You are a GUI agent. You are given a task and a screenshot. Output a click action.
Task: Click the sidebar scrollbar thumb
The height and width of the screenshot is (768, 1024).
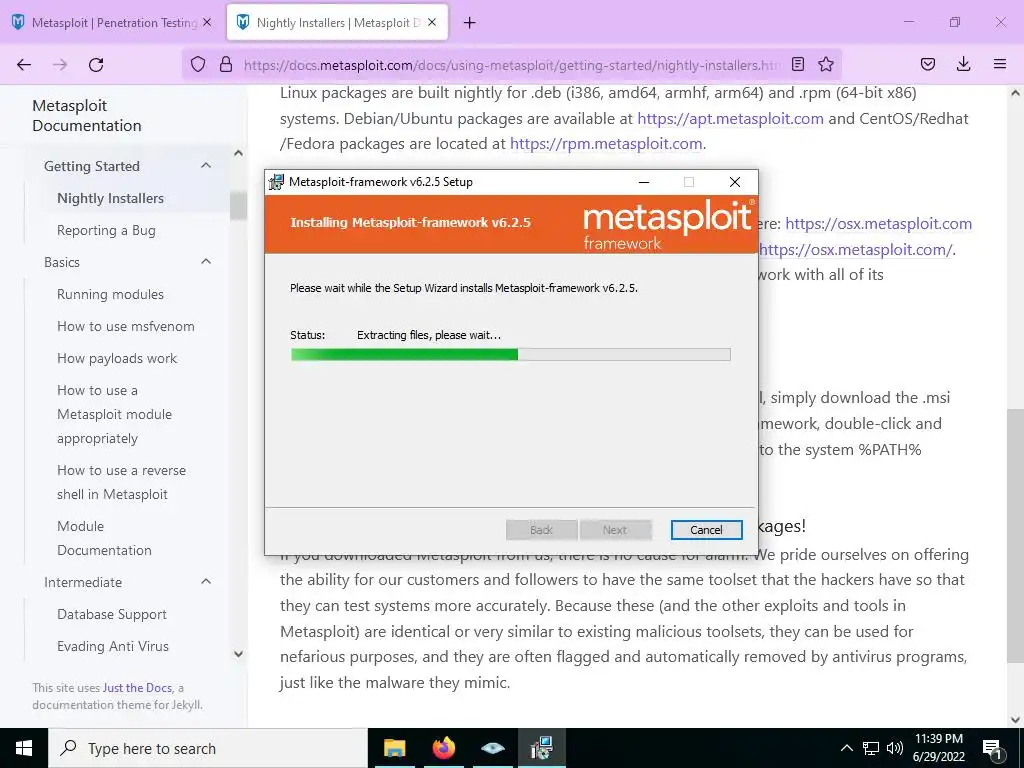tap(238, 205)
